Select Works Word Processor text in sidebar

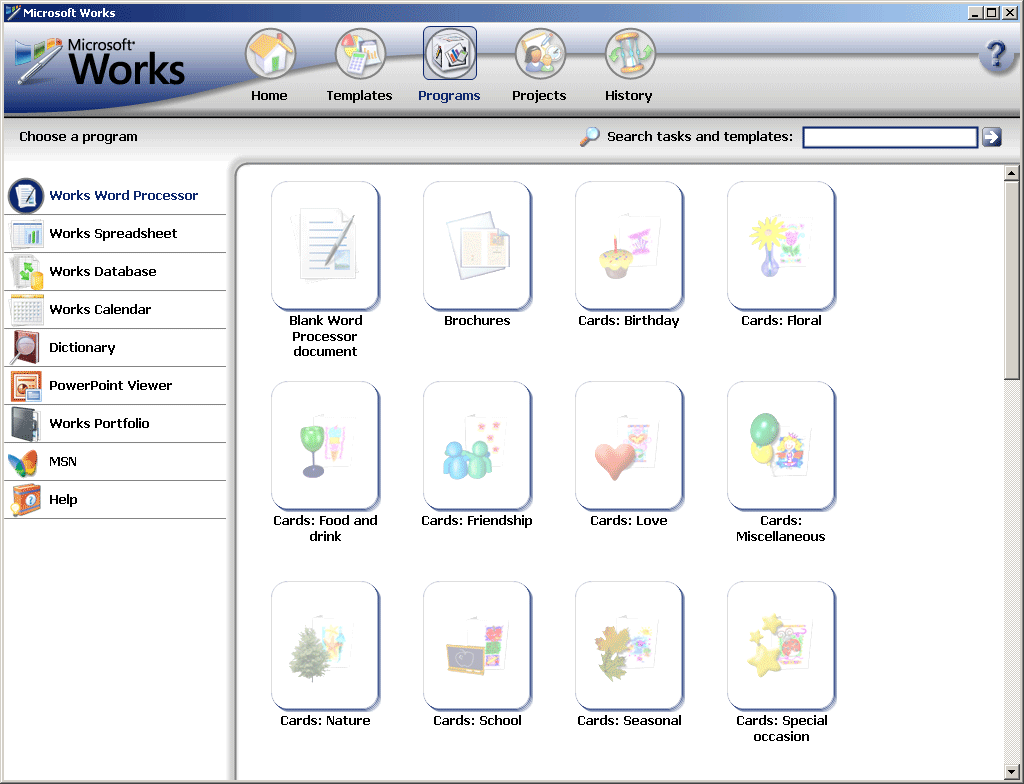123,195
